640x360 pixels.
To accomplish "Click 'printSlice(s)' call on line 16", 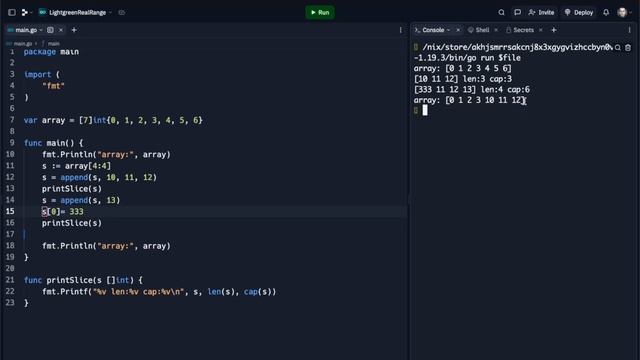I will tap(71, 223).
